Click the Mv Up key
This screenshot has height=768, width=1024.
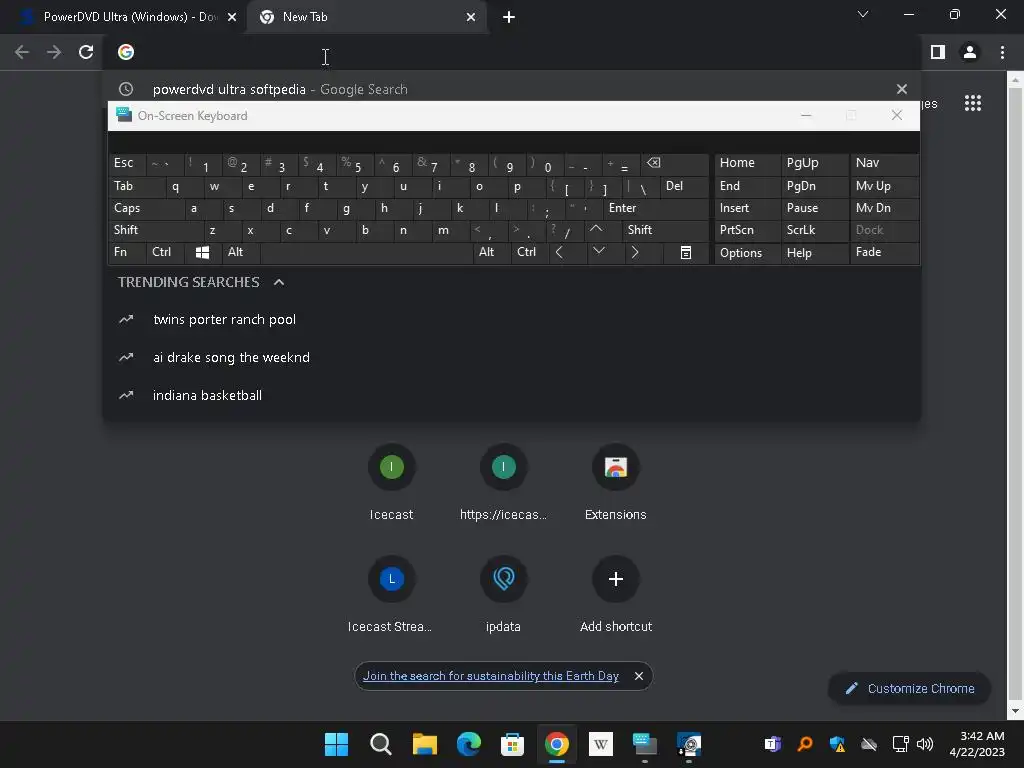click(884, 187)
